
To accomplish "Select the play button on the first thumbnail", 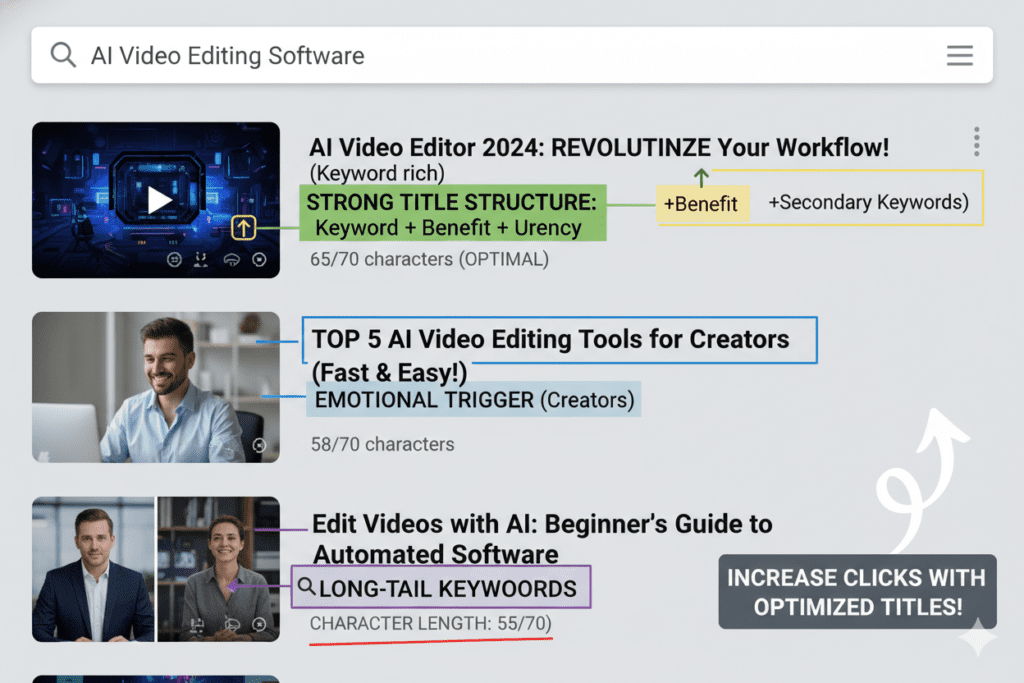I will coord(157,198).
